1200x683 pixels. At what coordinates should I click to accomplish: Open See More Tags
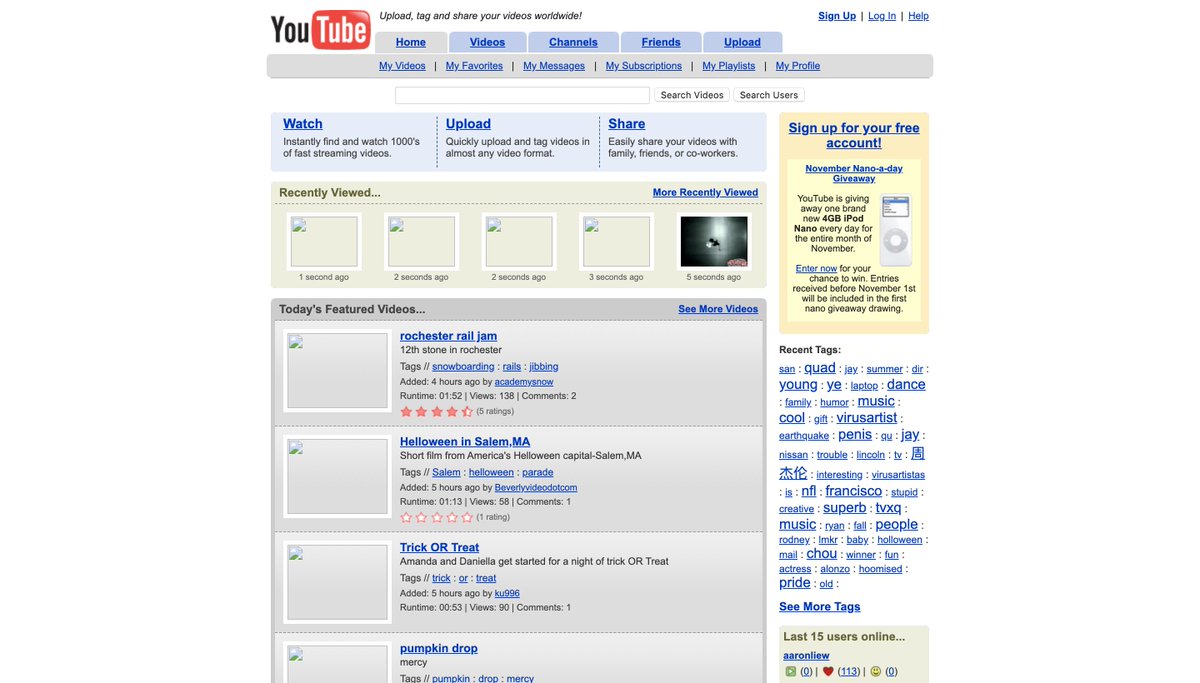click(820, 607)
